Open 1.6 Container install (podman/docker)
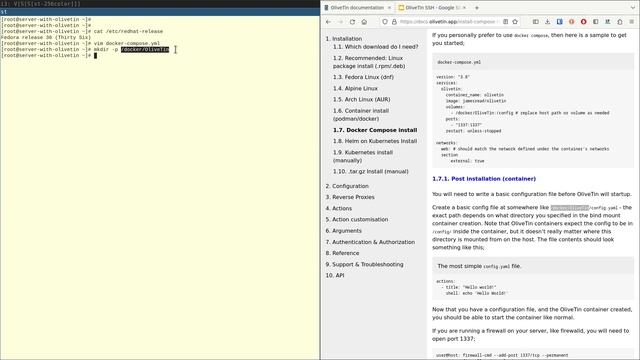Image resolution: width=640 pixels, height=360 pixels. (361, 115)
